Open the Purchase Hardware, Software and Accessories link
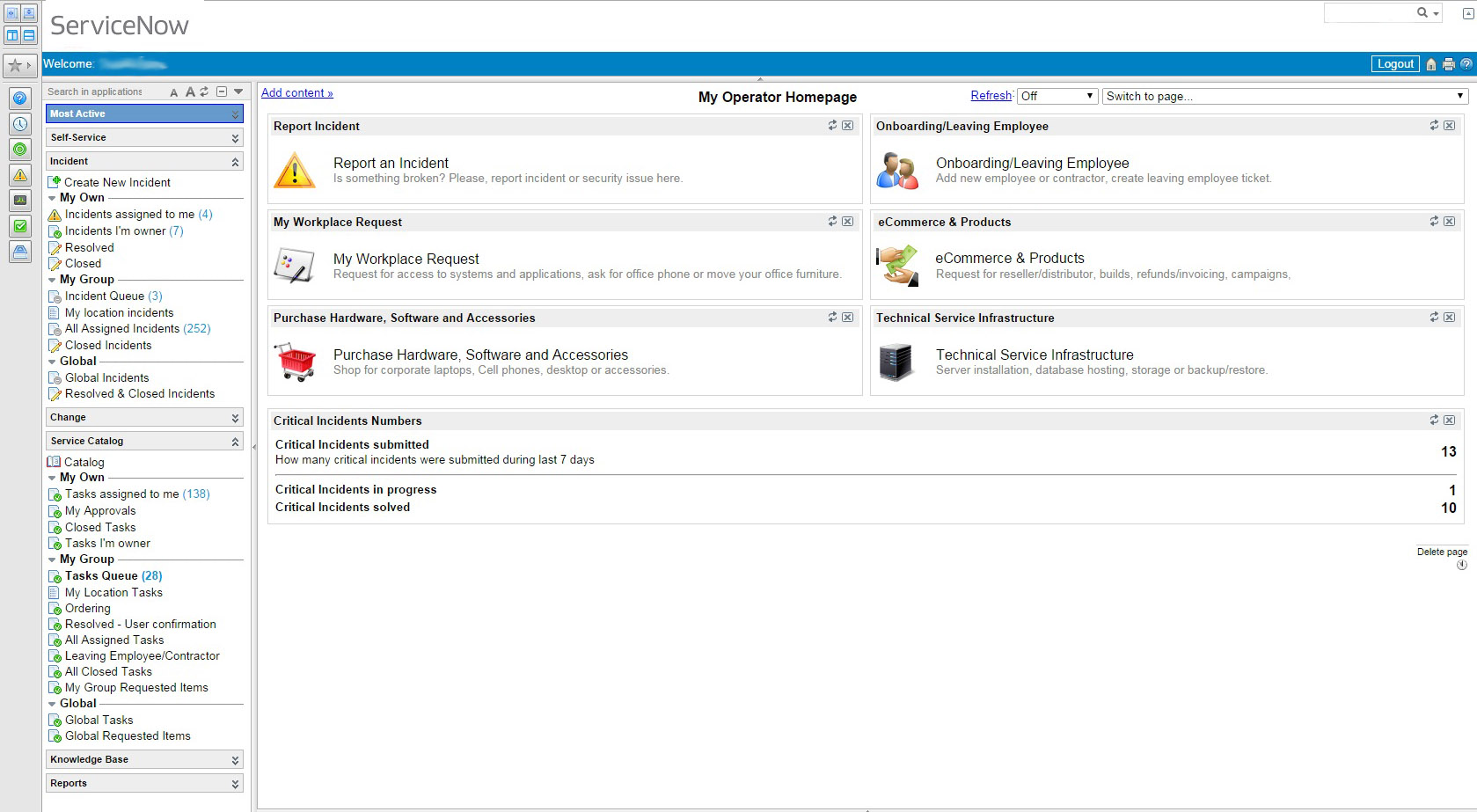Image resolution: width=1477 pixels, height=812 pixels. (480, 355)
